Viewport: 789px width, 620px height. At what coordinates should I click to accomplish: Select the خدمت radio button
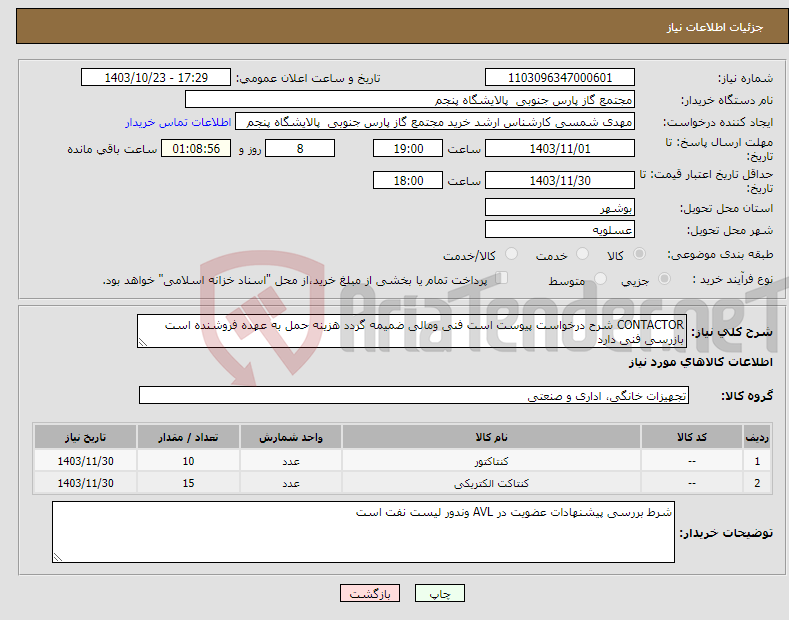[582, 254]
